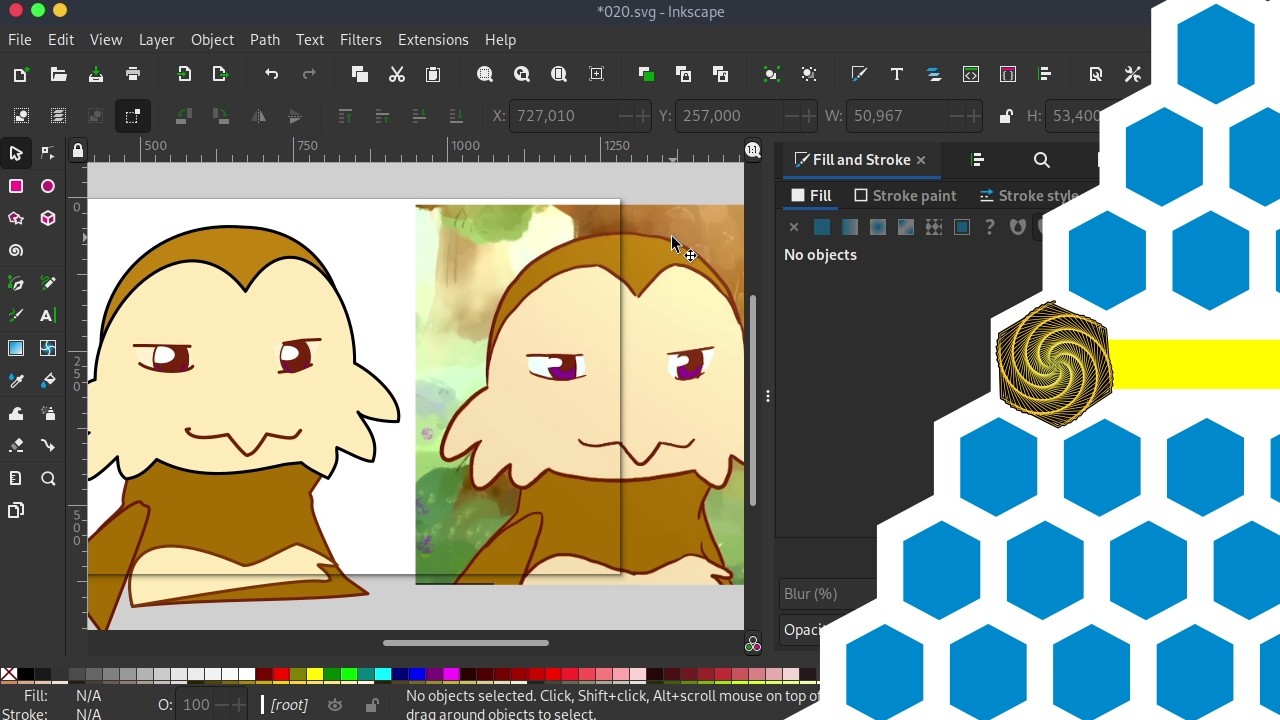Switch to the Stroke paint tab
The width and height of the screenshot is (1280, 720).
point(905,196)
